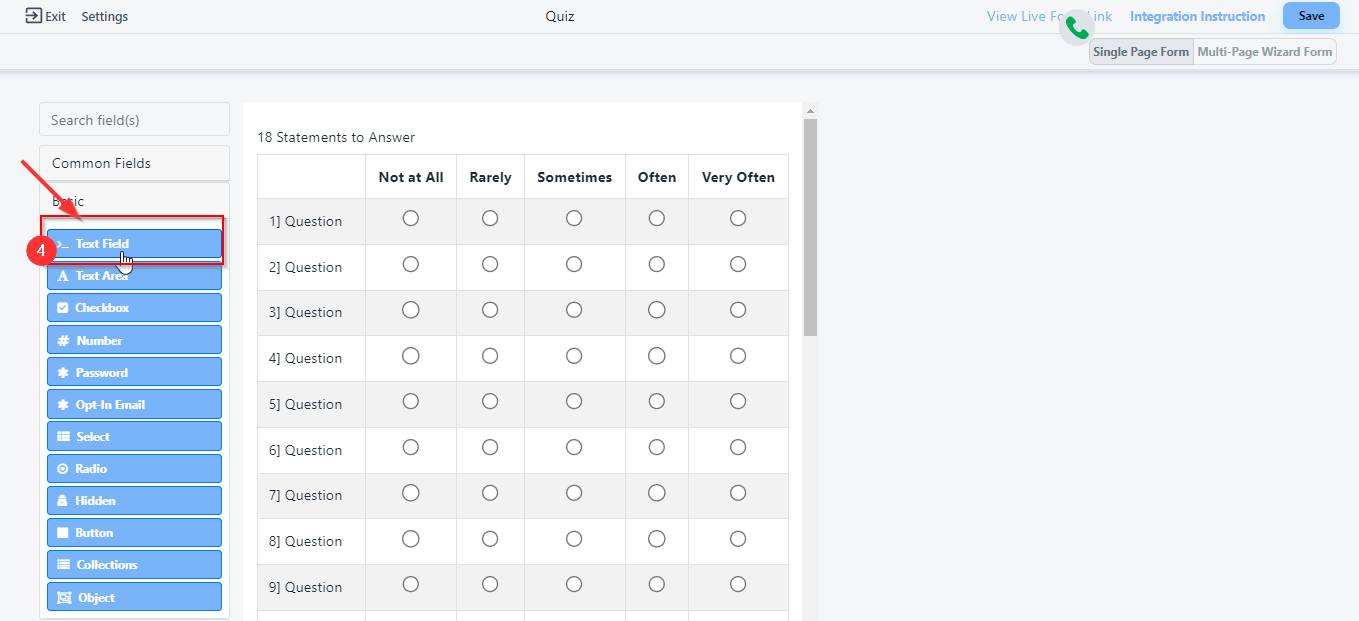Expand the Common Fields section
Image resolution: width=1359 pixels, height=621 pixels.
(x=134, y=163)
